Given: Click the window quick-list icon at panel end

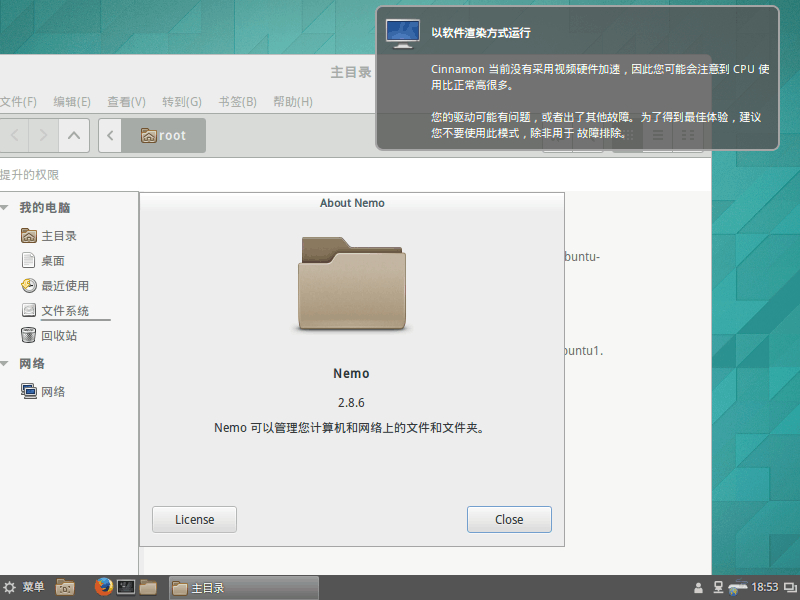Looking at the screenshot, I should pyautogui.click(x=790, y=588).
